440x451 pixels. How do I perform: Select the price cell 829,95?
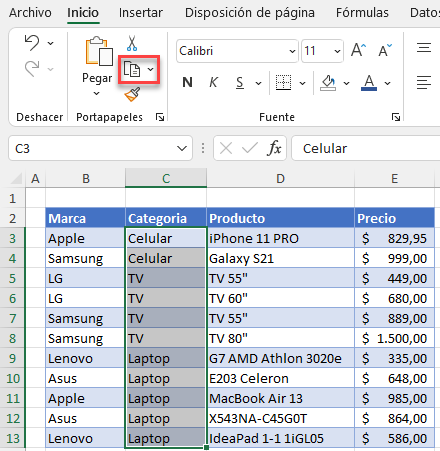(395, 239)
